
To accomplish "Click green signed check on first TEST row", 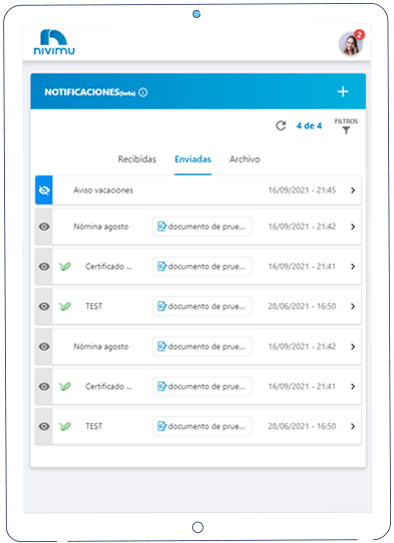I will [x=65, y=306].
